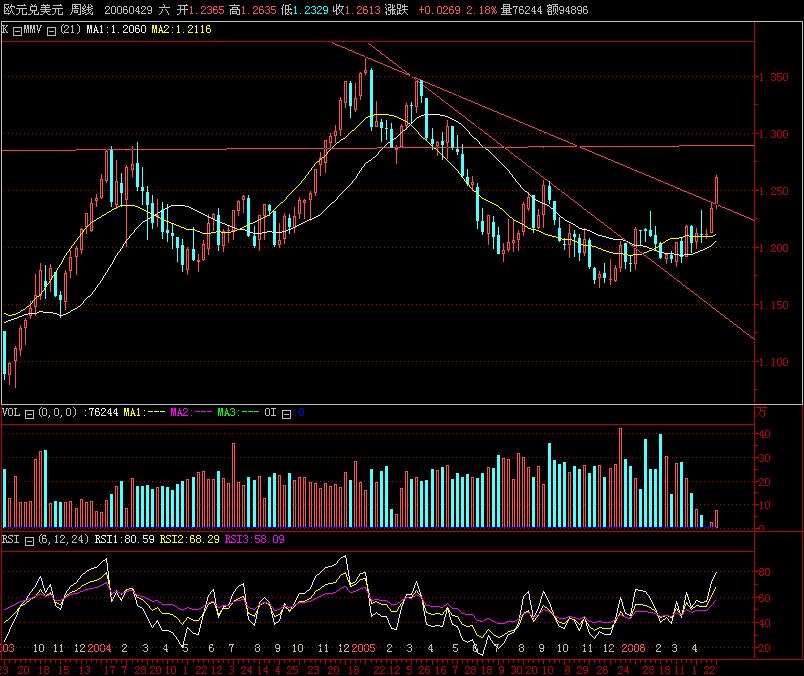Image resolution: width=804 pixels, height=676 pixels.
Task: Collapse the MMV panel using its small box
Action: click(50, 33)
